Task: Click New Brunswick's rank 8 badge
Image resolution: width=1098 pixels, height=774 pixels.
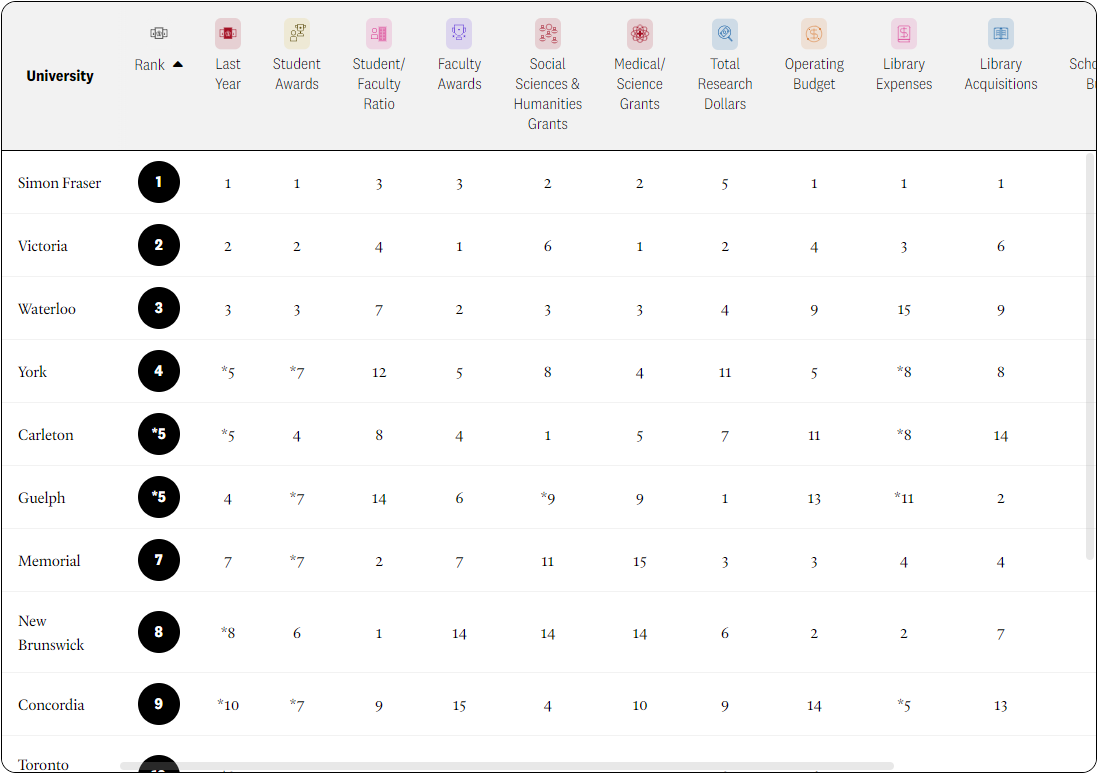Action: (159, 632)
